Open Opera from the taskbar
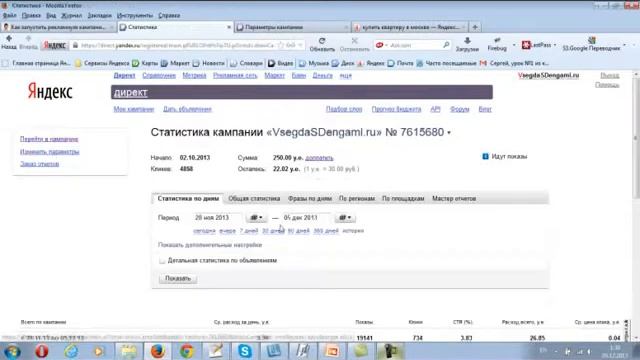Viewport: 640px width, 360px height. 42,351
